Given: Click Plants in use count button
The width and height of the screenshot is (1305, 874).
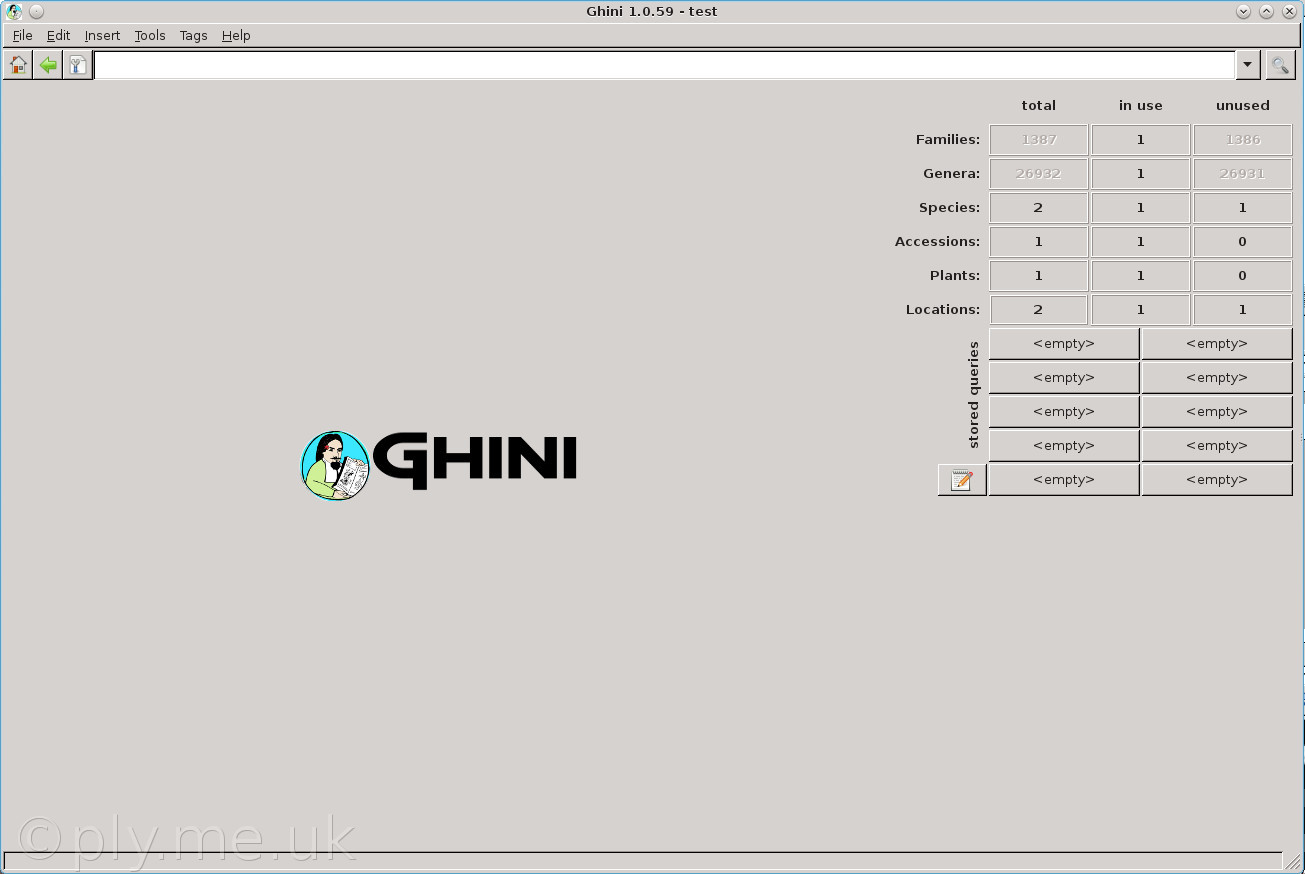Looking at the screenshot, I should (1140, 276).
